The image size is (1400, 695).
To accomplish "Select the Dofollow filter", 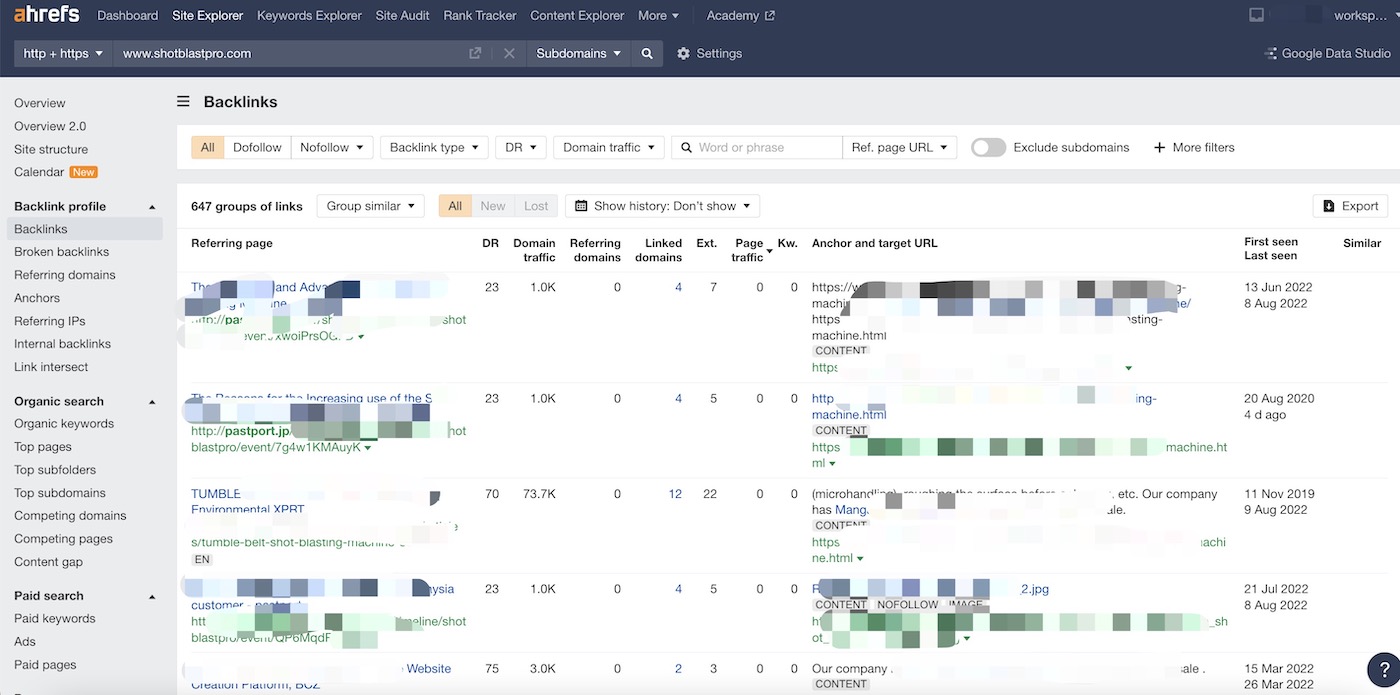I will coord(257,147).
